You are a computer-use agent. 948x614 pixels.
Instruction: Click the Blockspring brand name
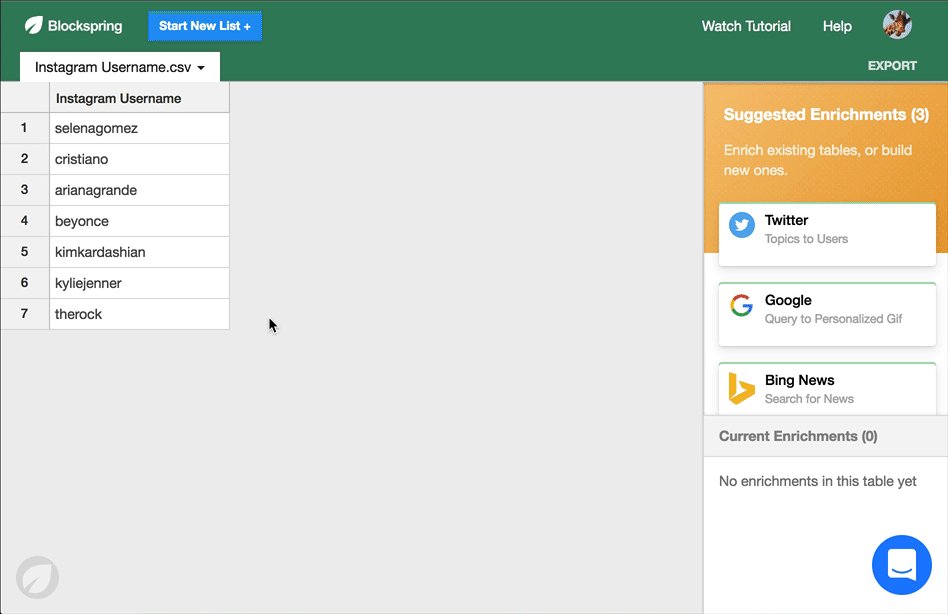point(85,26)
